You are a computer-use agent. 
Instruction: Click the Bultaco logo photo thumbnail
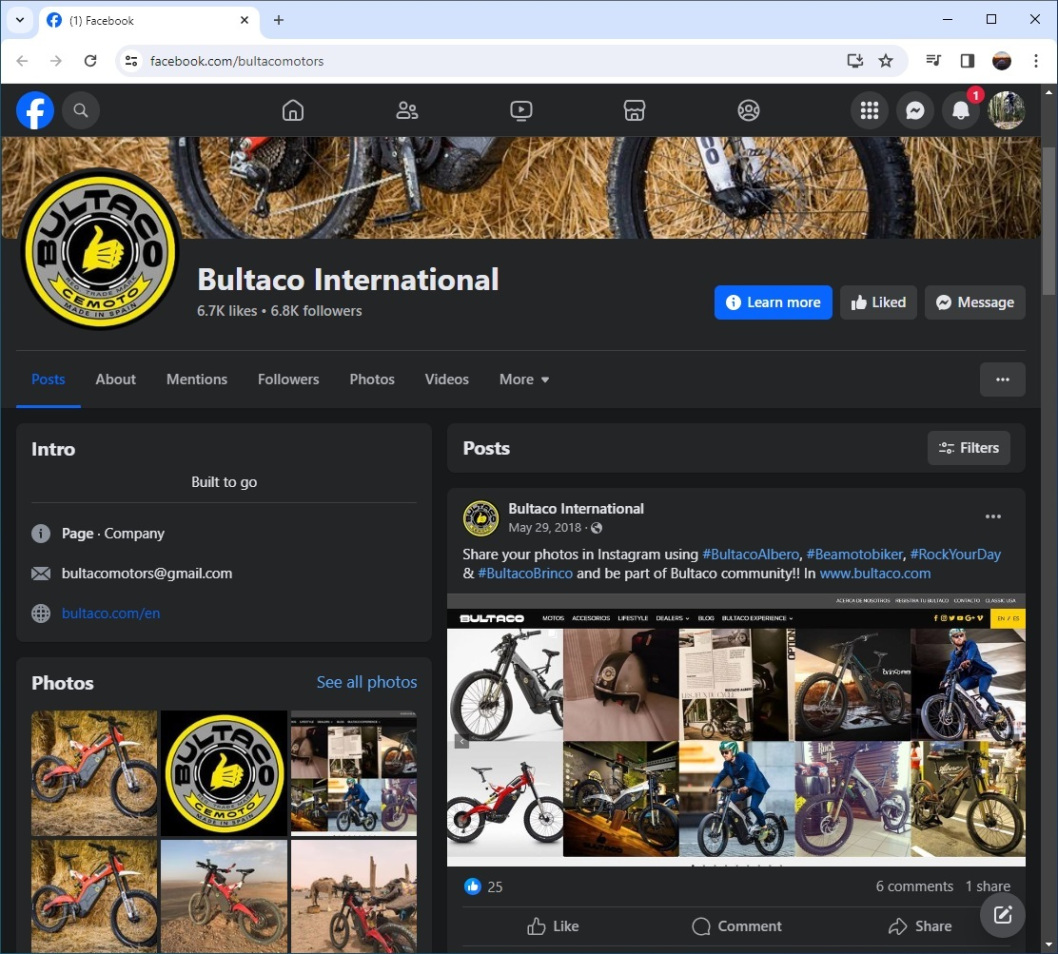pyautogui.click(x=223, y=773)
